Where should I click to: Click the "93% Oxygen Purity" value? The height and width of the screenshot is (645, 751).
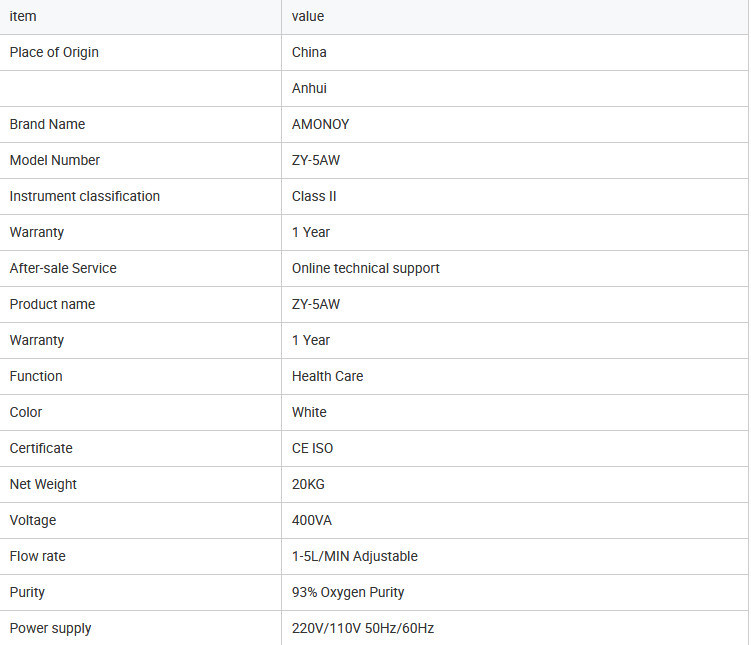coord(348,592)
